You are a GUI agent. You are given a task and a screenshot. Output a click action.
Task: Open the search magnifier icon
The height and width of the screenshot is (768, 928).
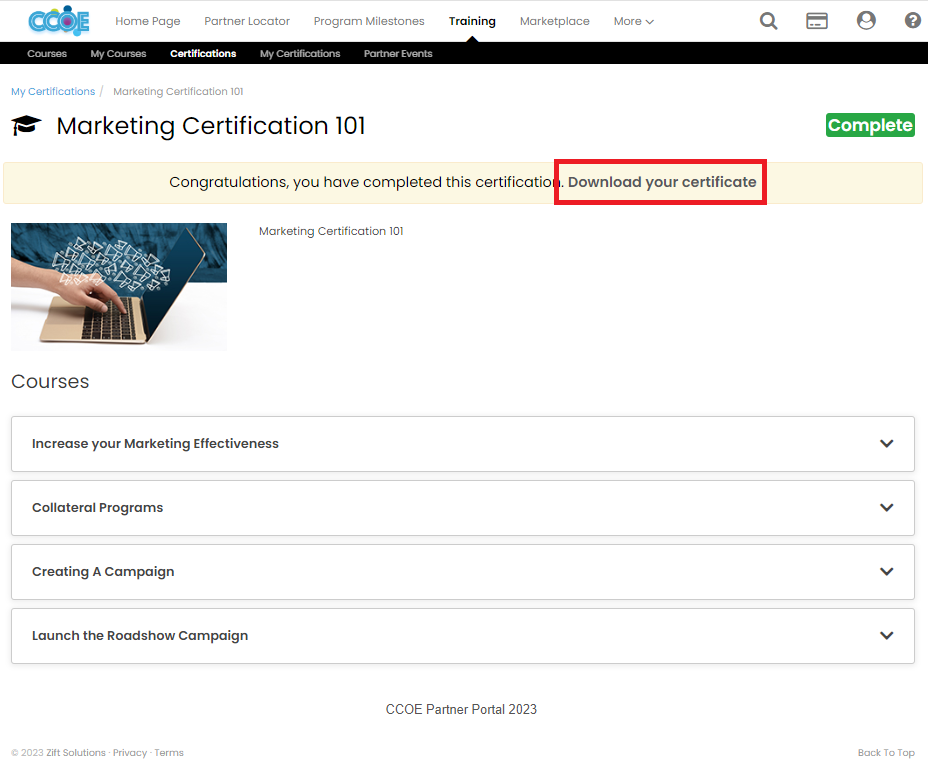pyautogui.click(x=768, y=21)
